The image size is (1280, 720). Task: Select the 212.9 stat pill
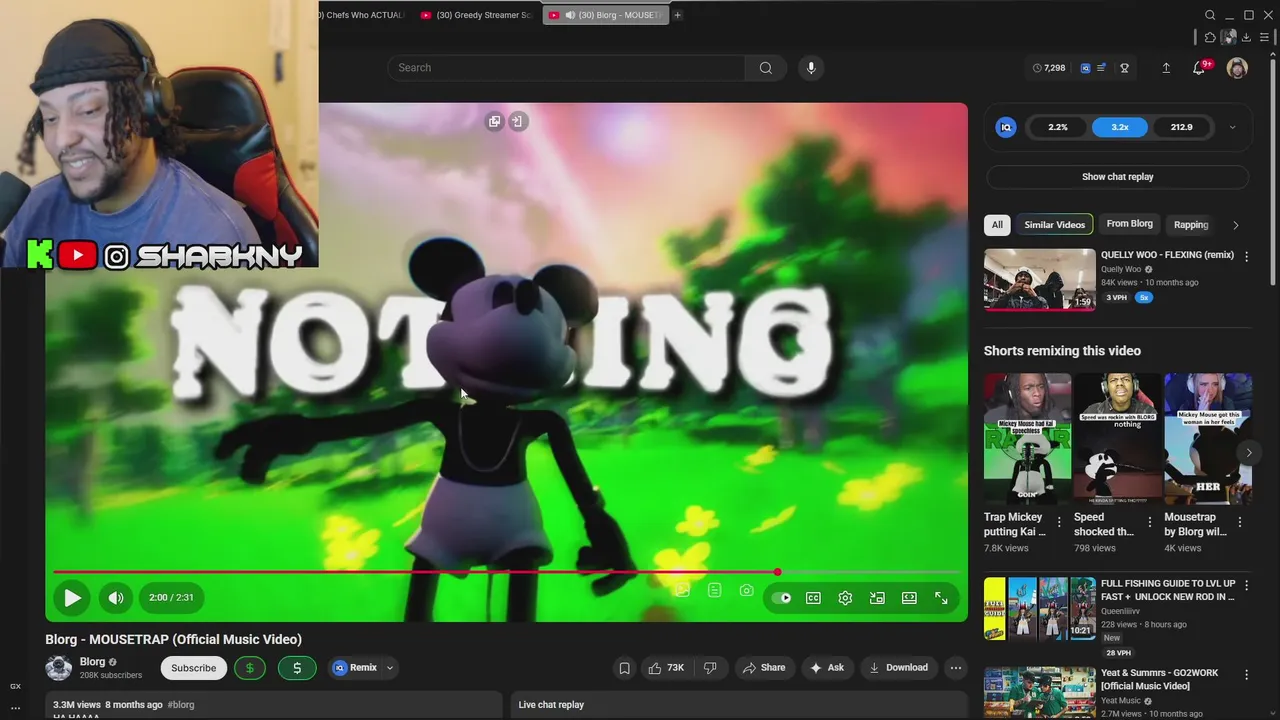click(x=1182, y=127)
